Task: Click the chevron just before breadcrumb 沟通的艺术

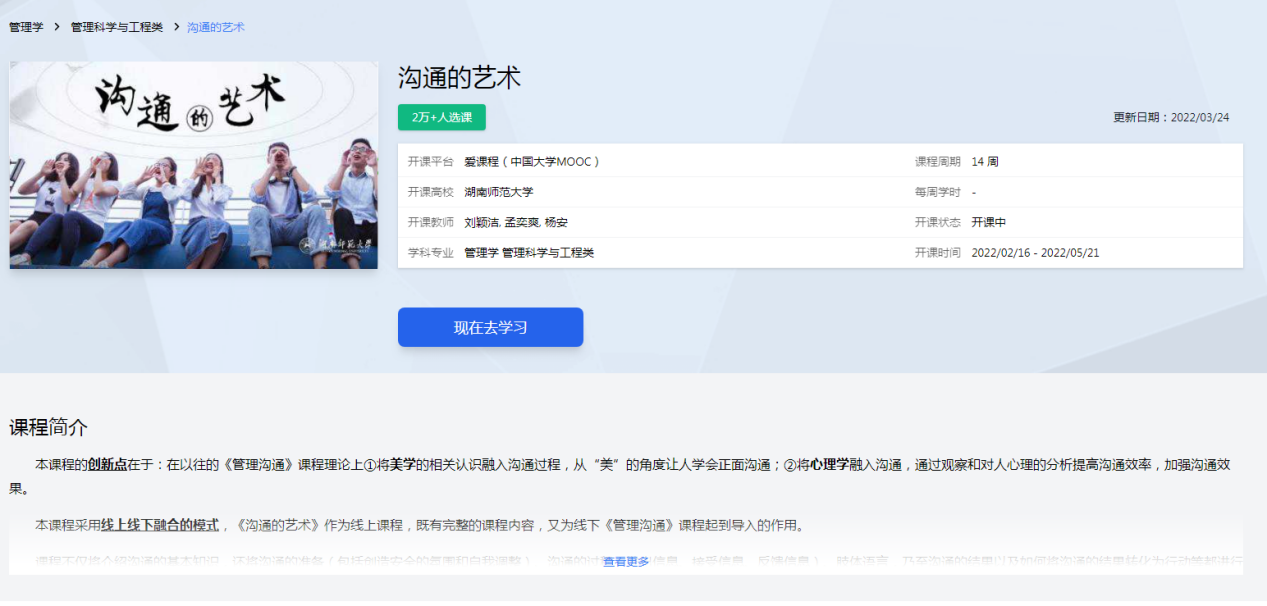Action: (176, 27)
